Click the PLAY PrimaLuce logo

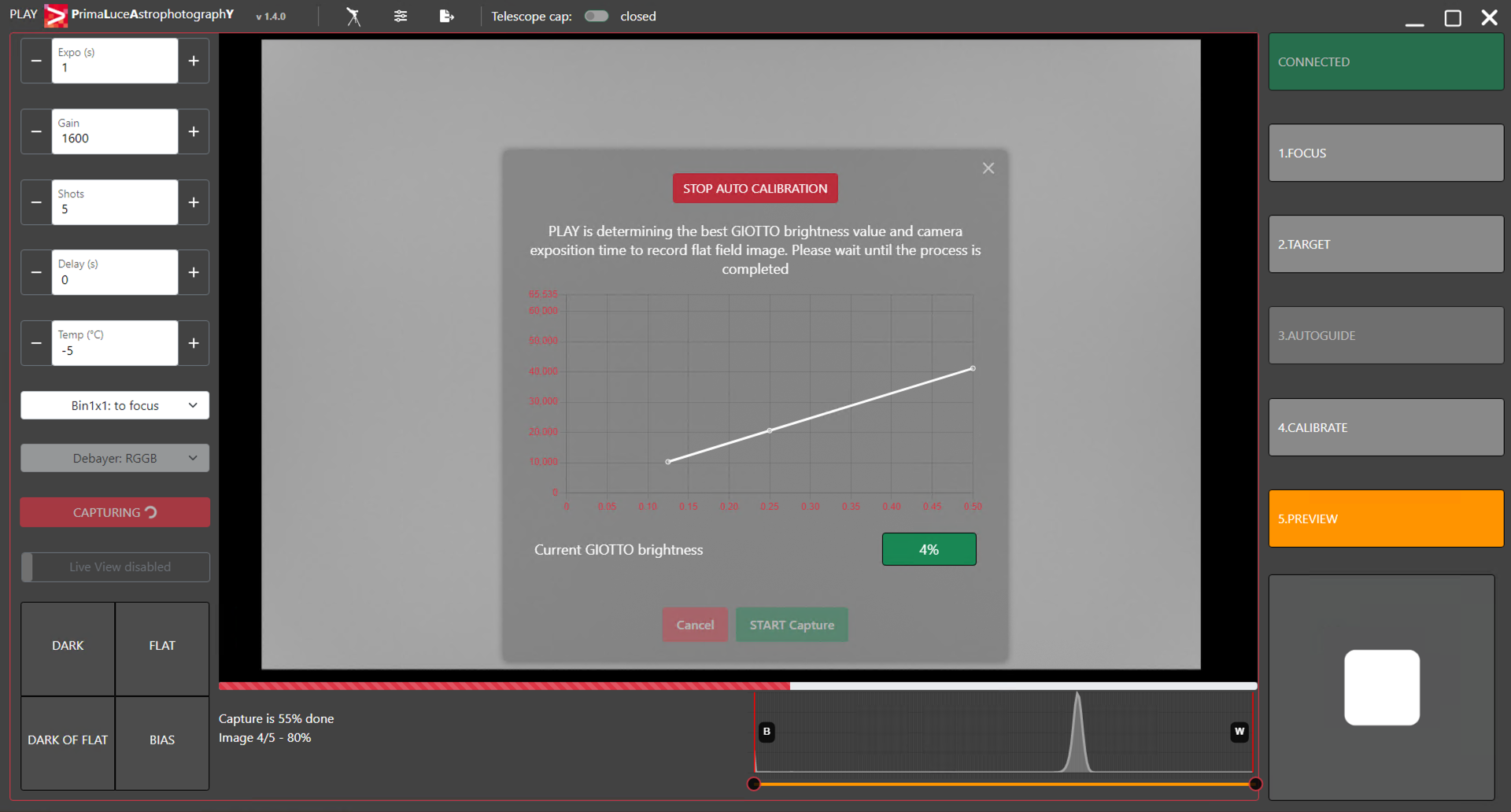pos(56,16)
